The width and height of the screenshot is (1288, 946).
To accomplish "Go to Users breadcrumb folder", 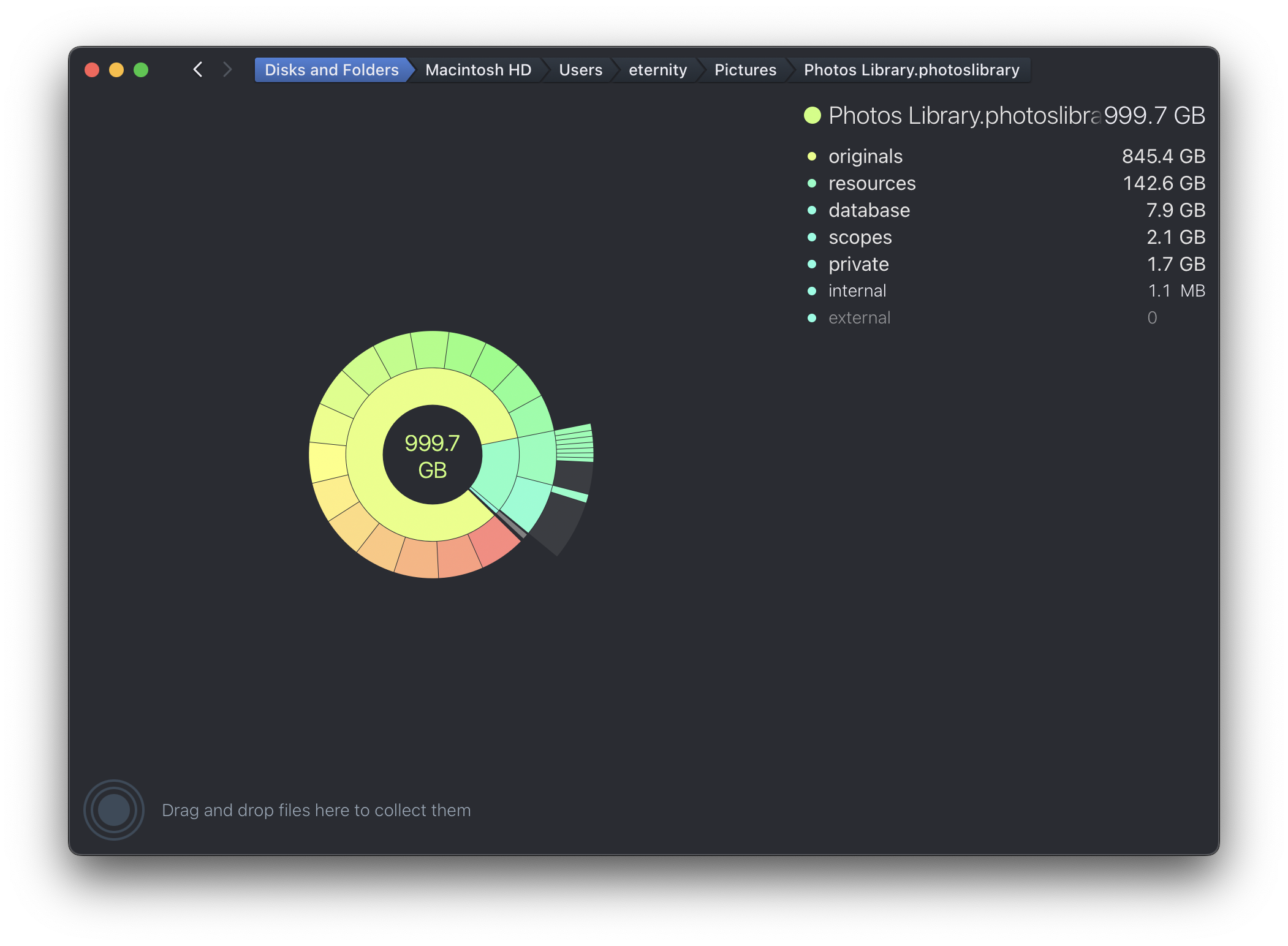I will click(580, 70).
